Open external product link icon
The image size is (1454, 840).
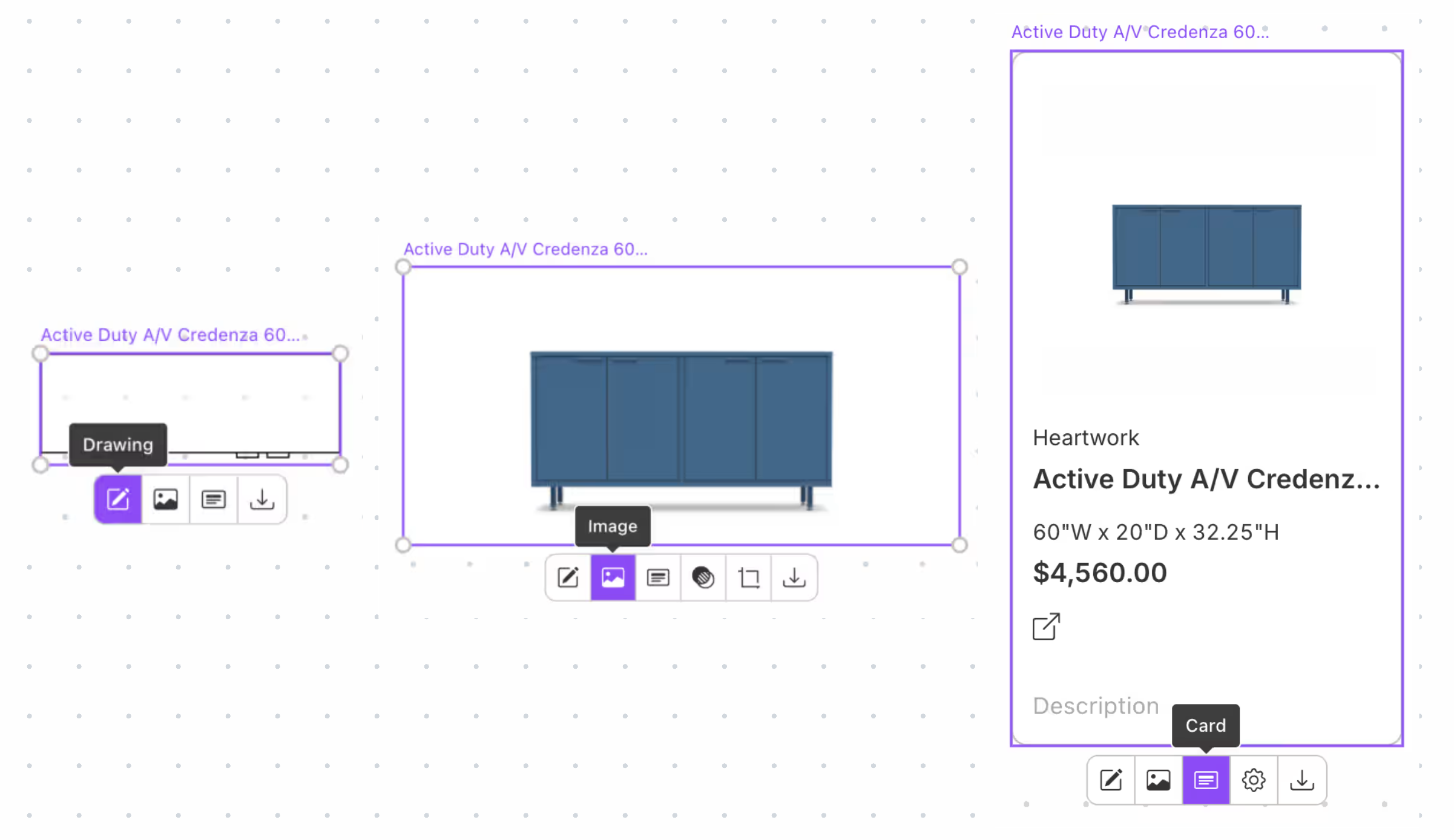(1046, 626)
